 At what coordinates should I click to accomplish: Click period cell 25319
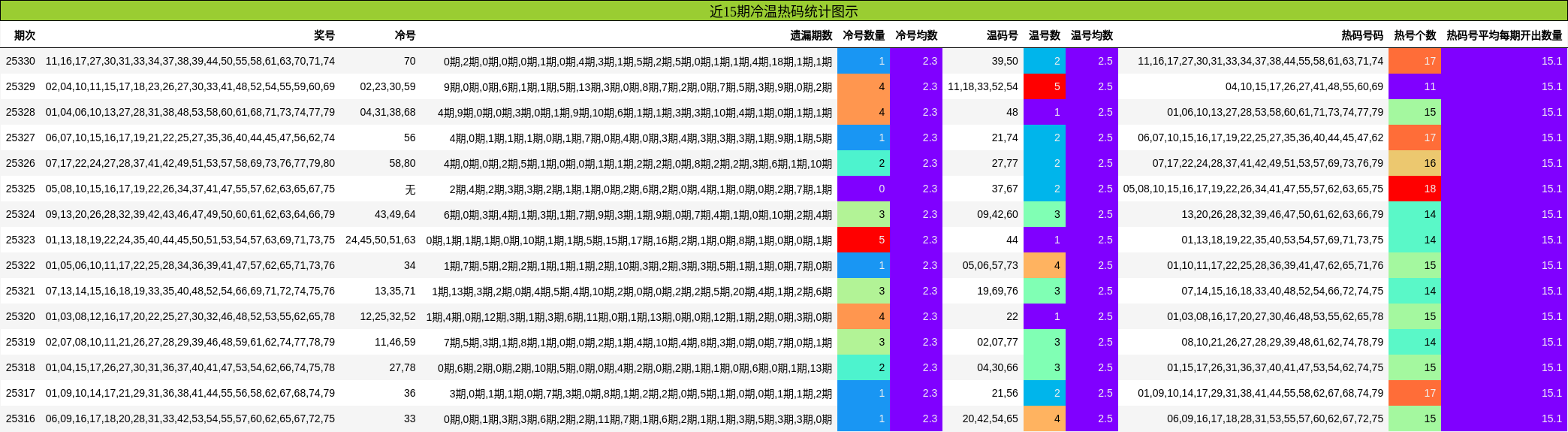point(20,342)
